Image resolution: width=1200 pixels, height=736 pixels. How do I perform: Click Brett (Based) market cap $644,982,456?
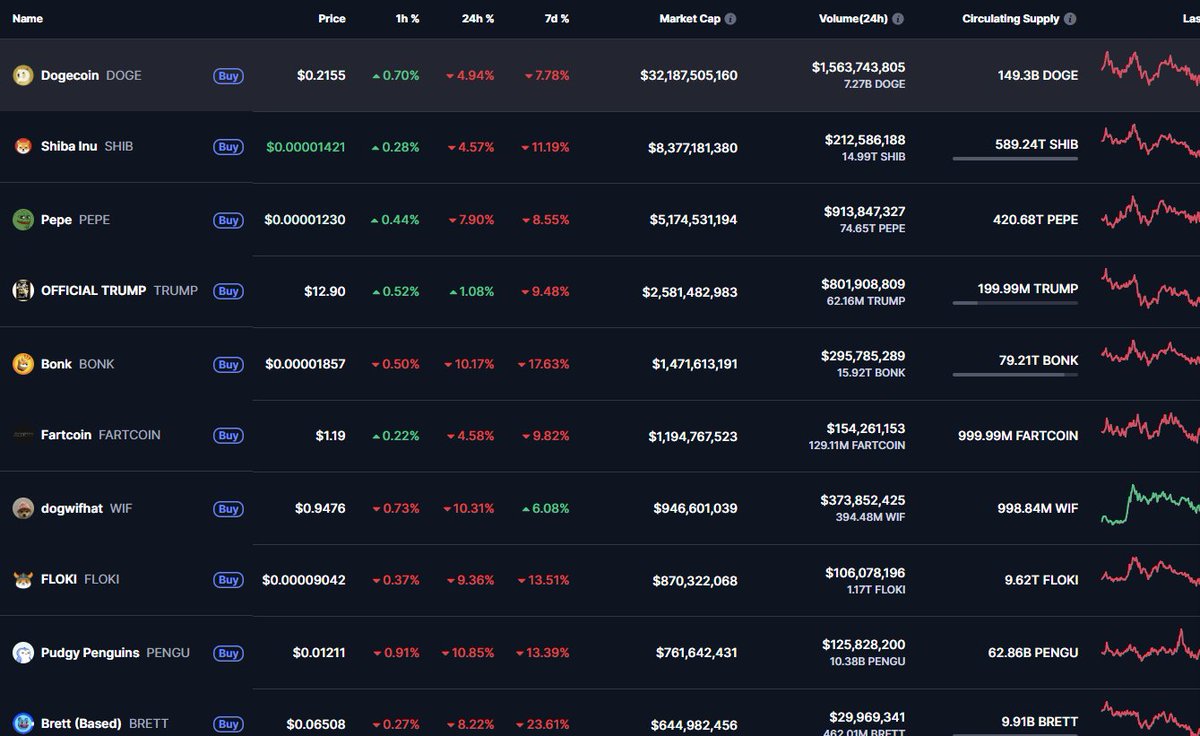(x=694, y=725)
